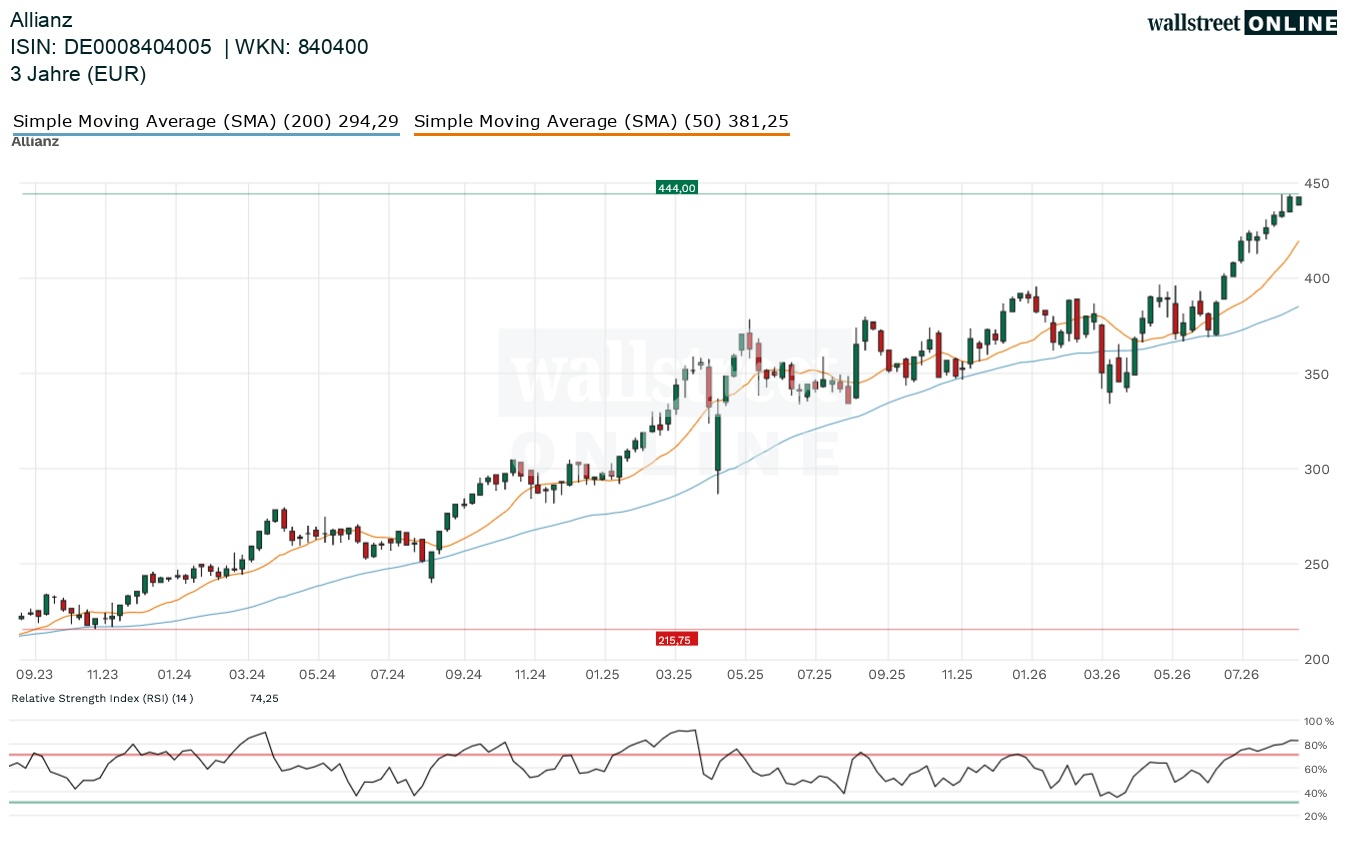The width and height of the screenshot is (1349, 843).
Task: Click the 03.25 date axis label
Action: click(675, 675)
